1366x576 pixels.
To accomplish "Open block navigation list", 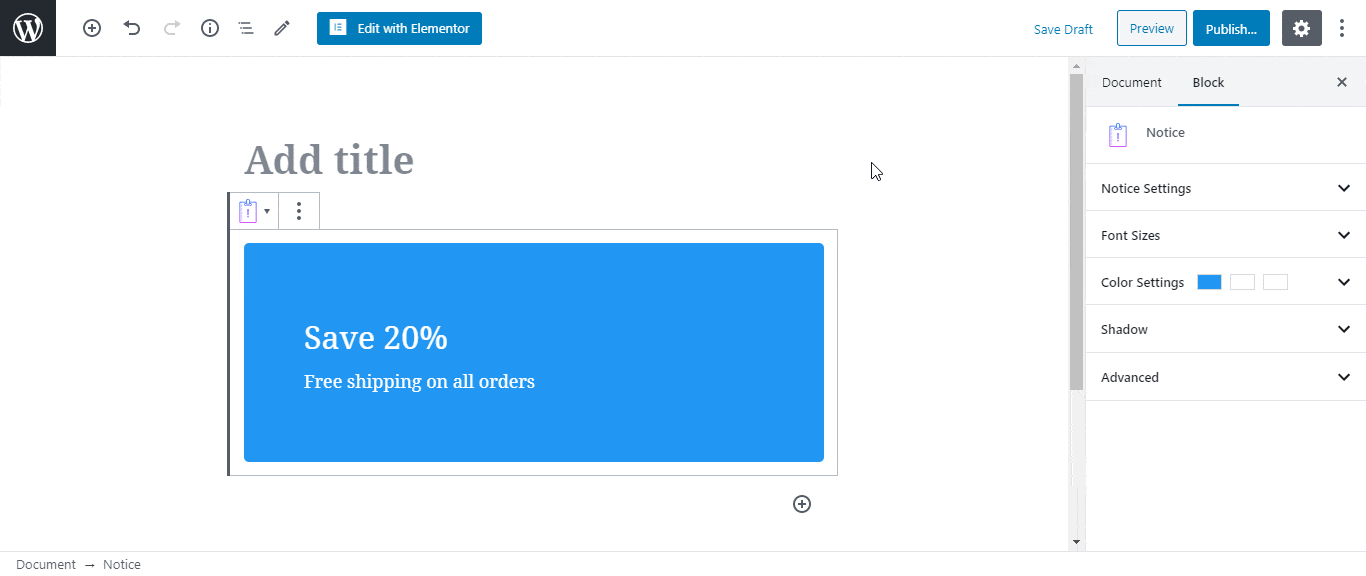I will click(x=246, y=29).
